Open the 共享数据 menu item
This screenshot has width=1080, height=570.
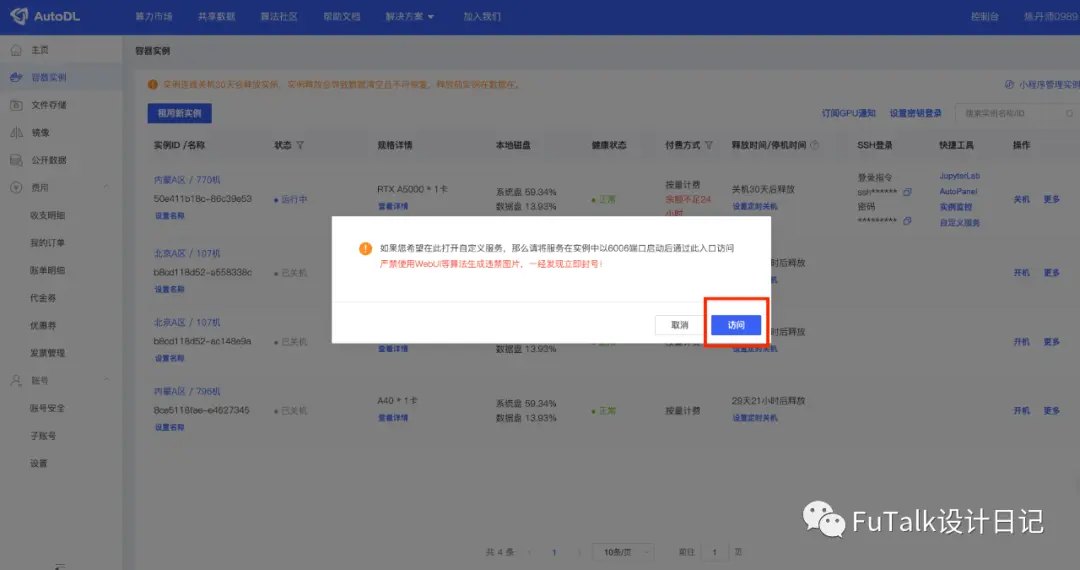(x=216, y=17)
